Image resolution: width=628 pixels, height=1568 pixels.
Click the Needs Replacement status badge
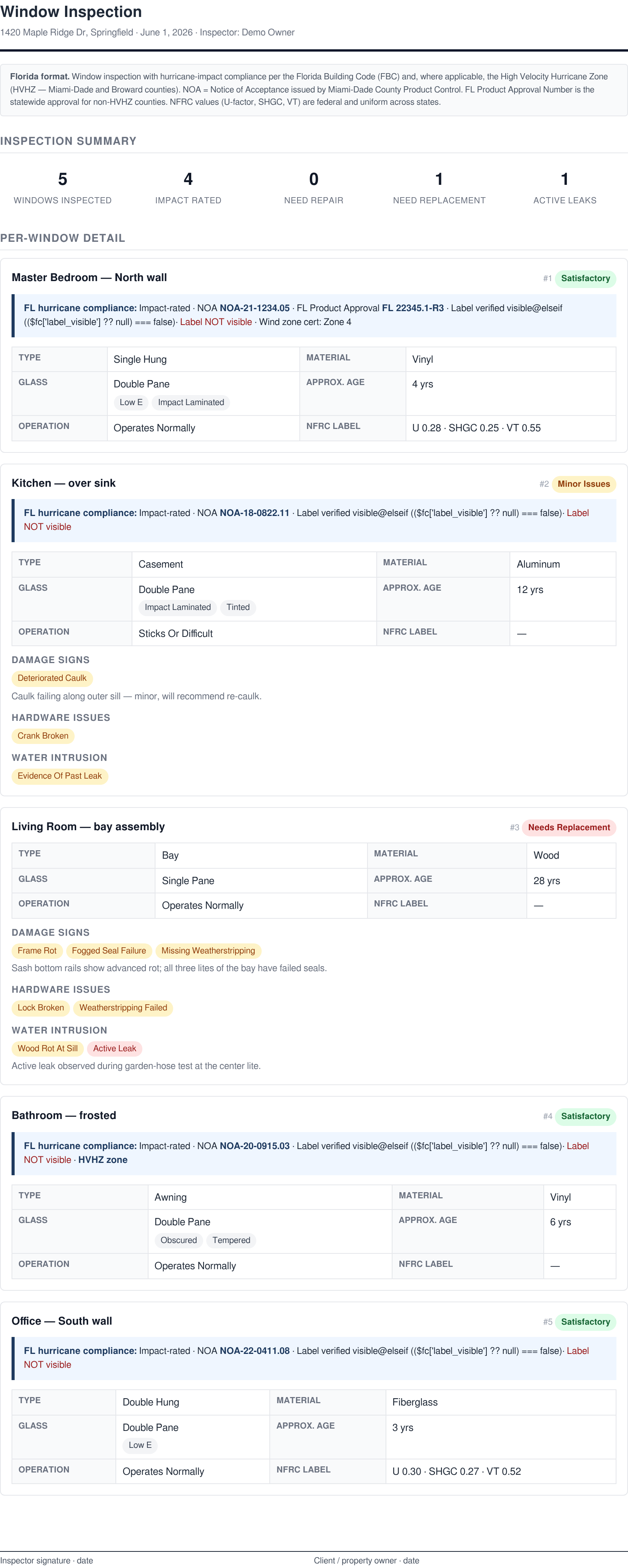[568, 827]
